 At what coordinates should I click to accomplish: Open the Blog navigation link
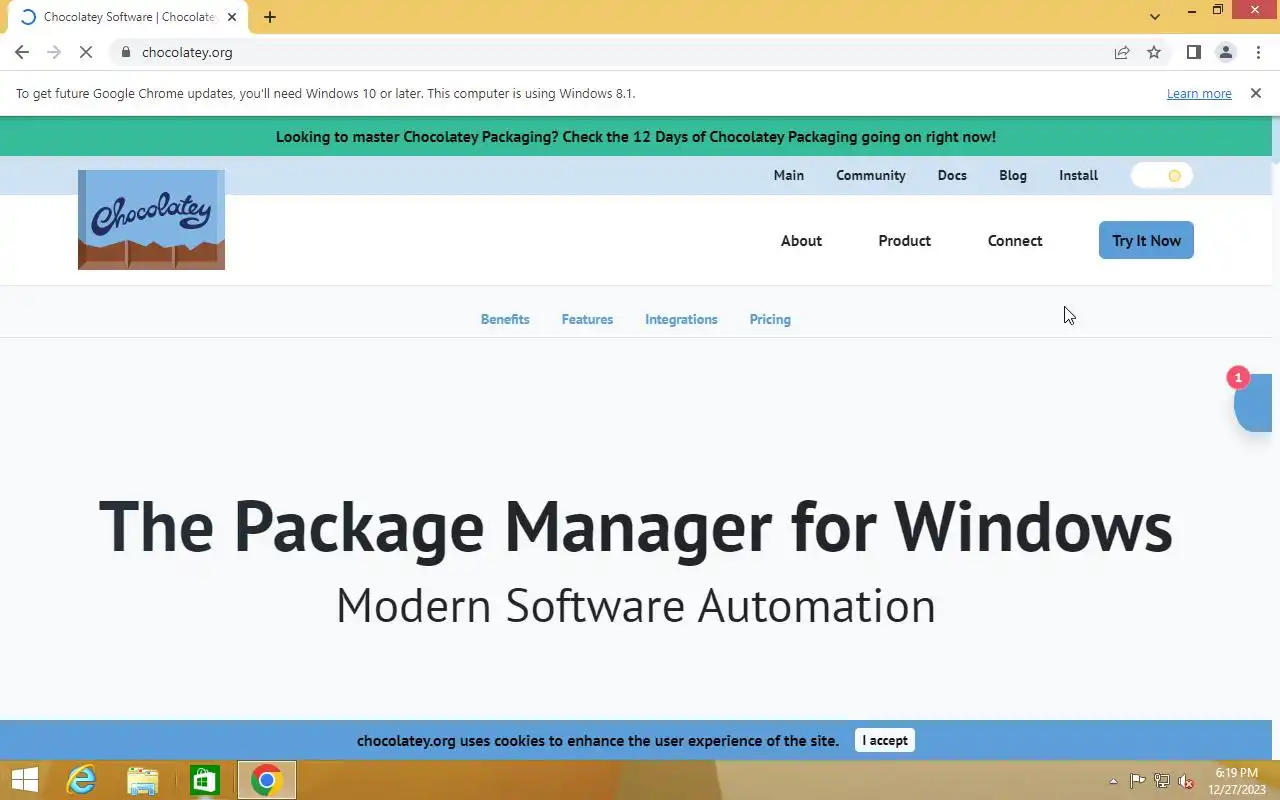pos(1013,175)
